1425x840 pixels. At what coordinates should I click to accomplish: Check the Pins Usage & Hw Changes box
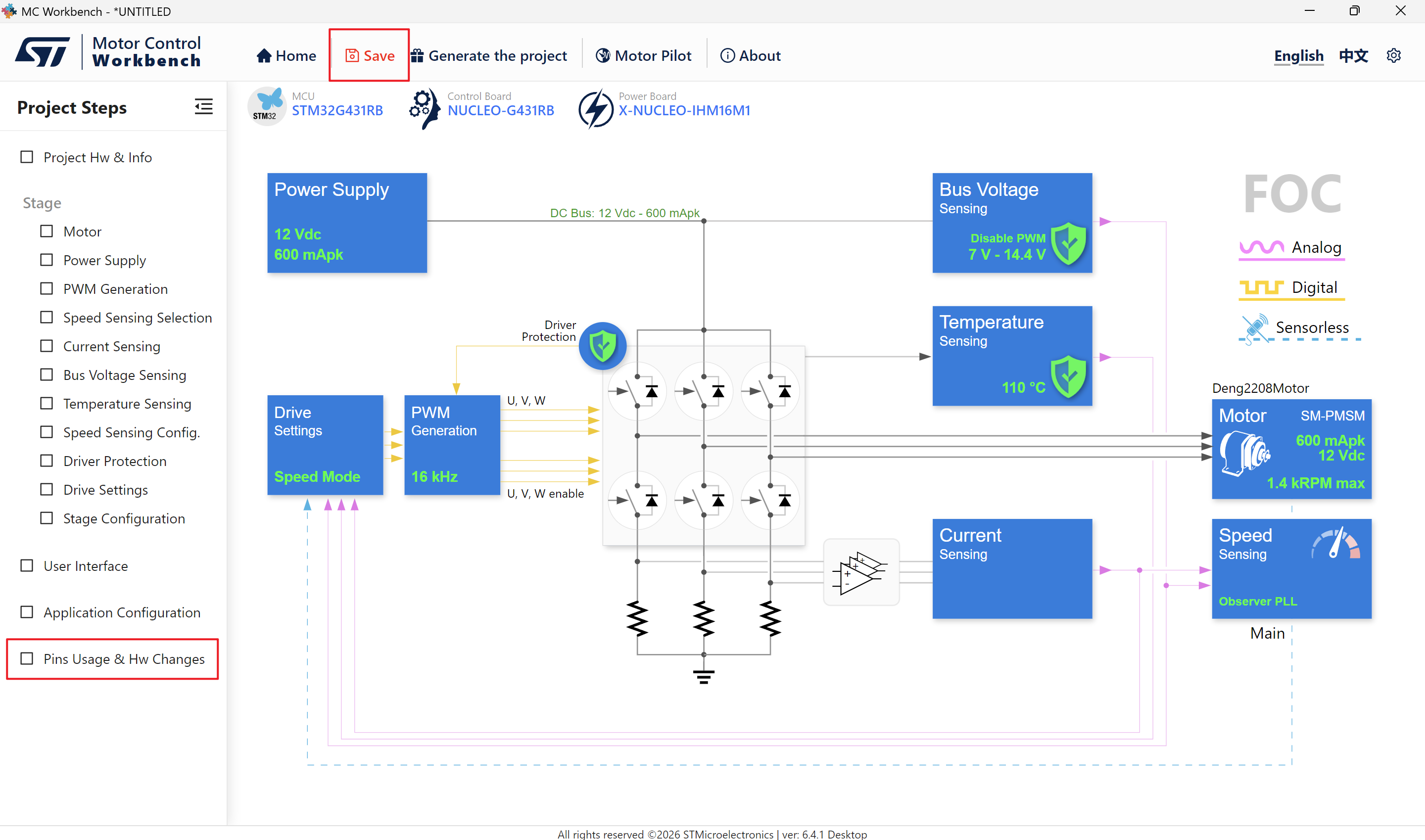(x=27, y=658)
